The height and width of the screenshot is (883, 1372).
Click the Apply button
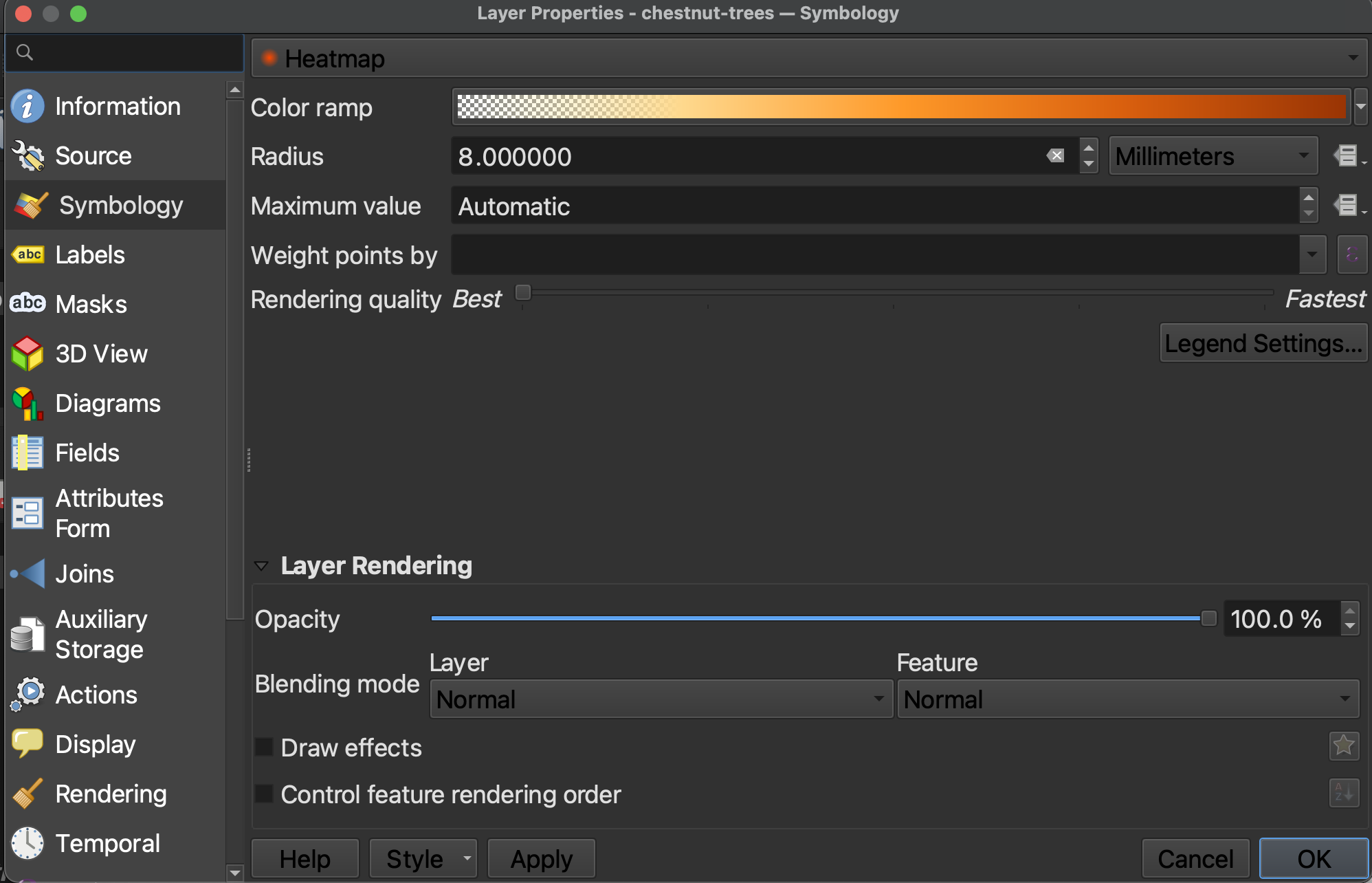tap(541, 858)
